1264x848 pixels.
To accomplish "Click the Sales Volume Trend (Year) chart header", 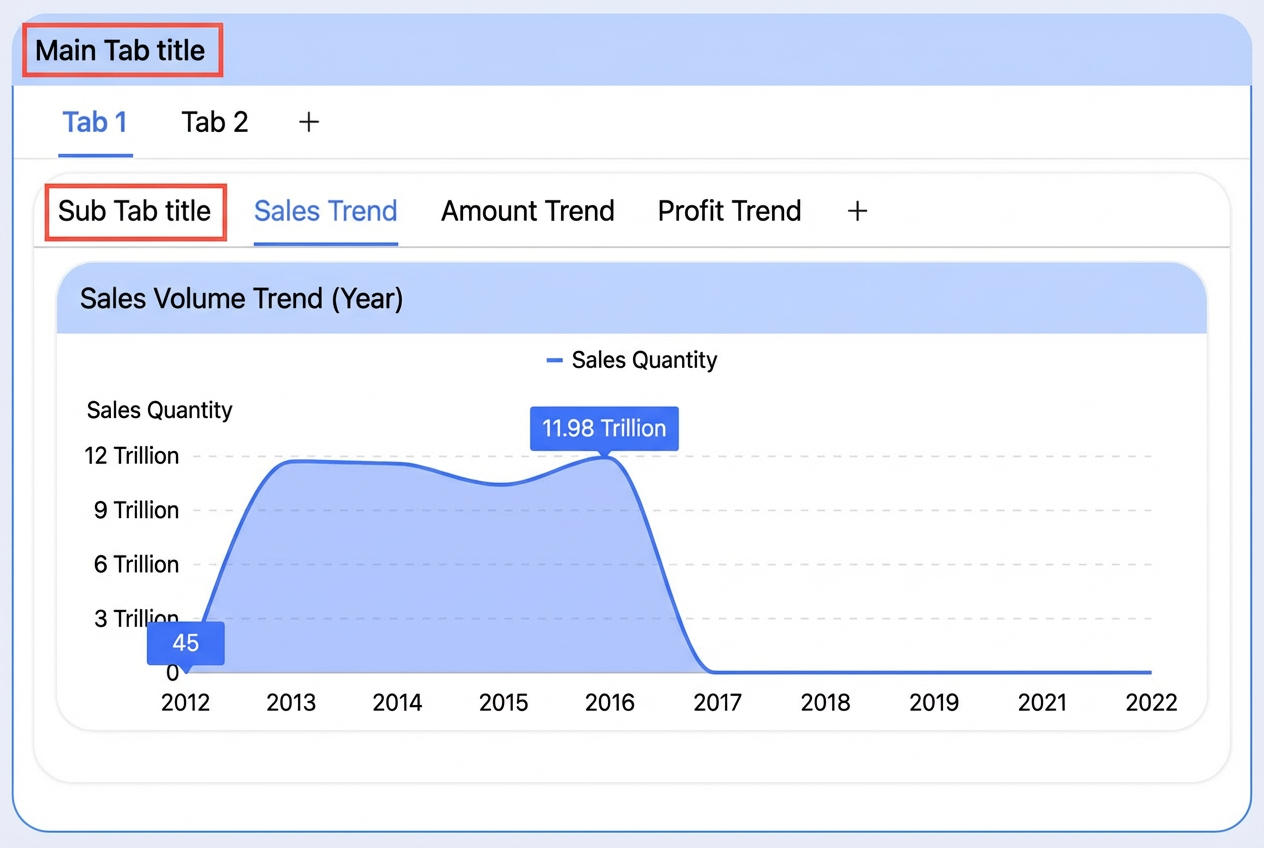I will [632, 298].
